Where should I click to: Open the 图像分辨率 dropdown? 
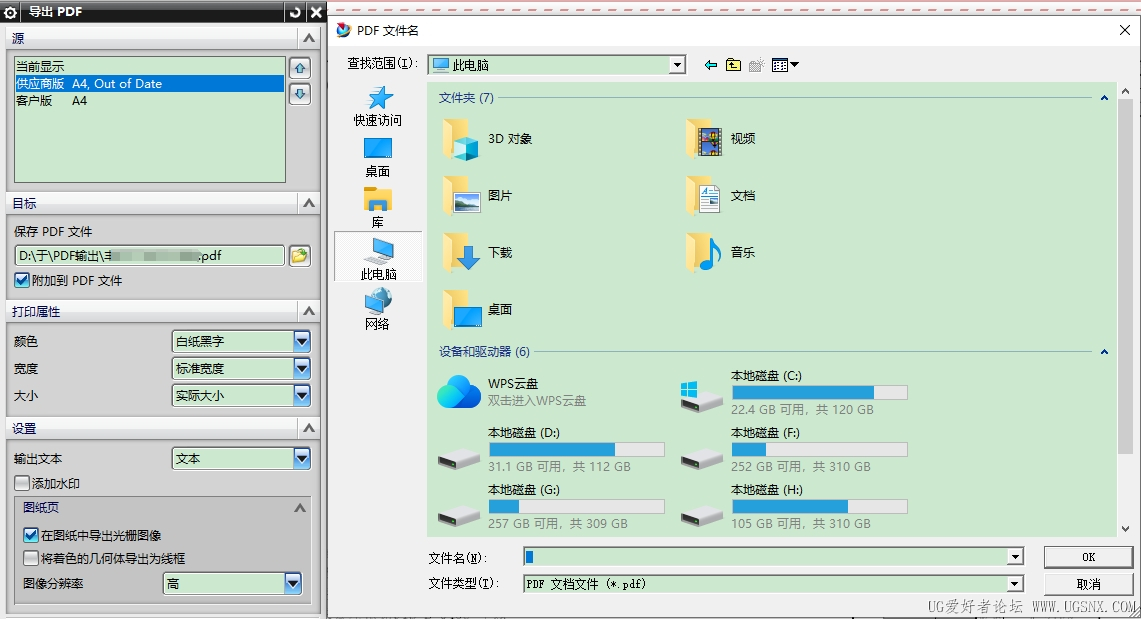click(x=293, y=583)
